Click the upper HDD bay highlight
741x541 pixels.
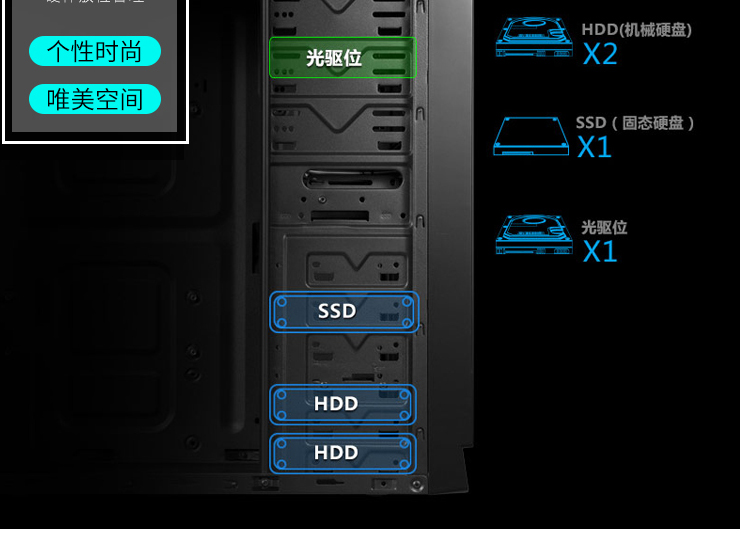coord(343,404)
